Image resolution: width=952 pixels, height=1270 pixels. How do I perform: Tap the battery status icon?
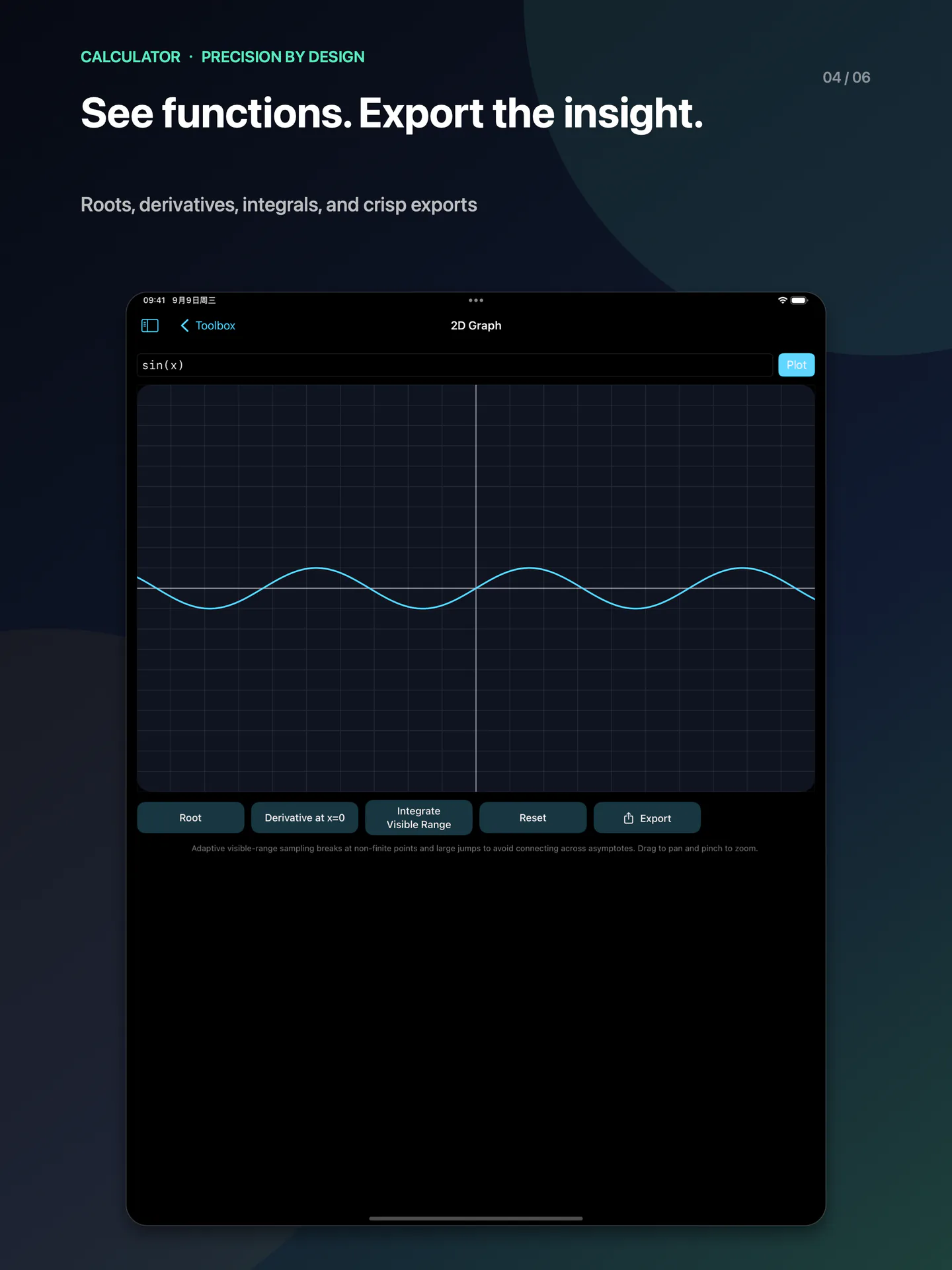pos(799,300)
